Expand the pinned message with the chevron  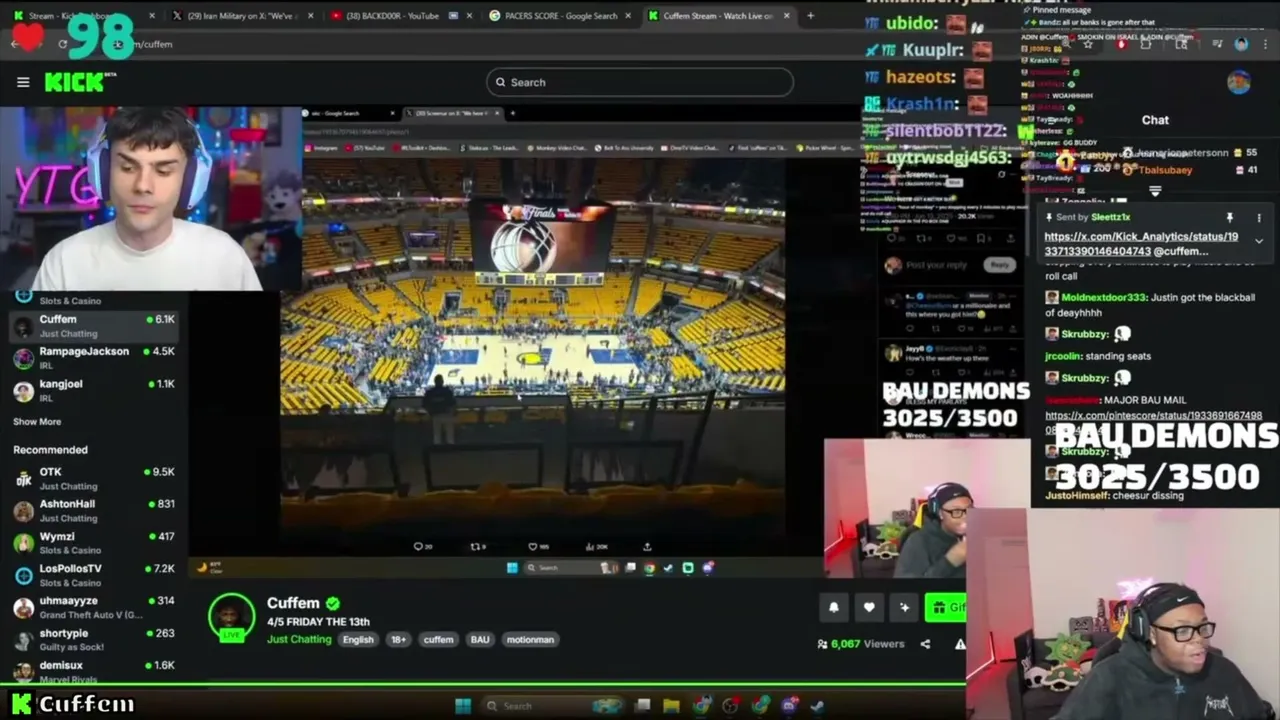click(1259, 241)
